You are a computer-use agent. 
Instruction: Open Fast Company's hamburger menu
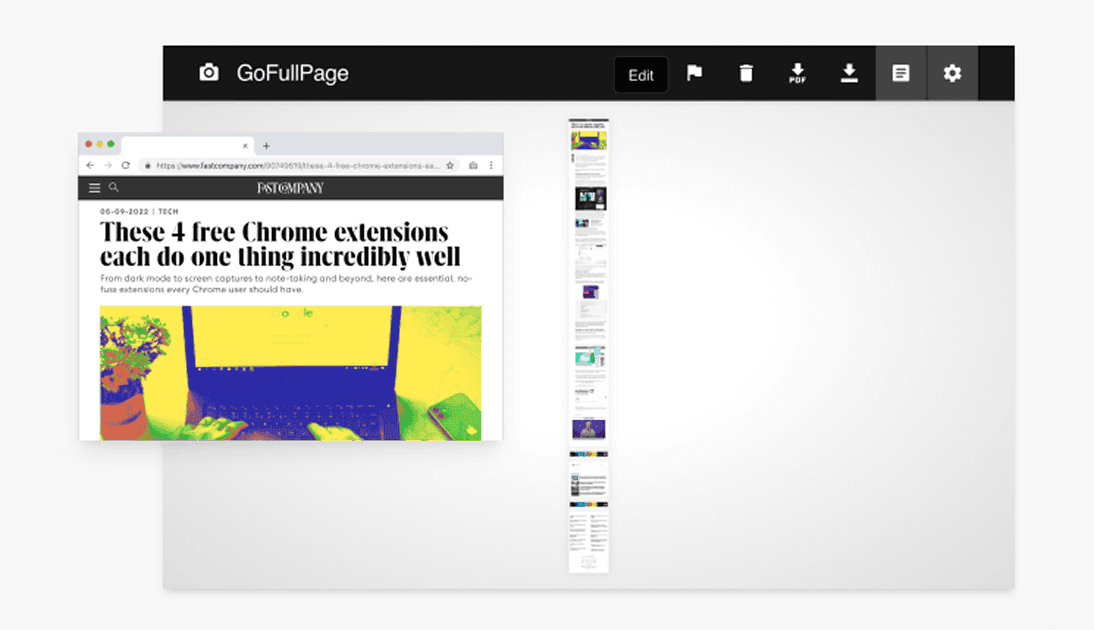pos(93,187)
